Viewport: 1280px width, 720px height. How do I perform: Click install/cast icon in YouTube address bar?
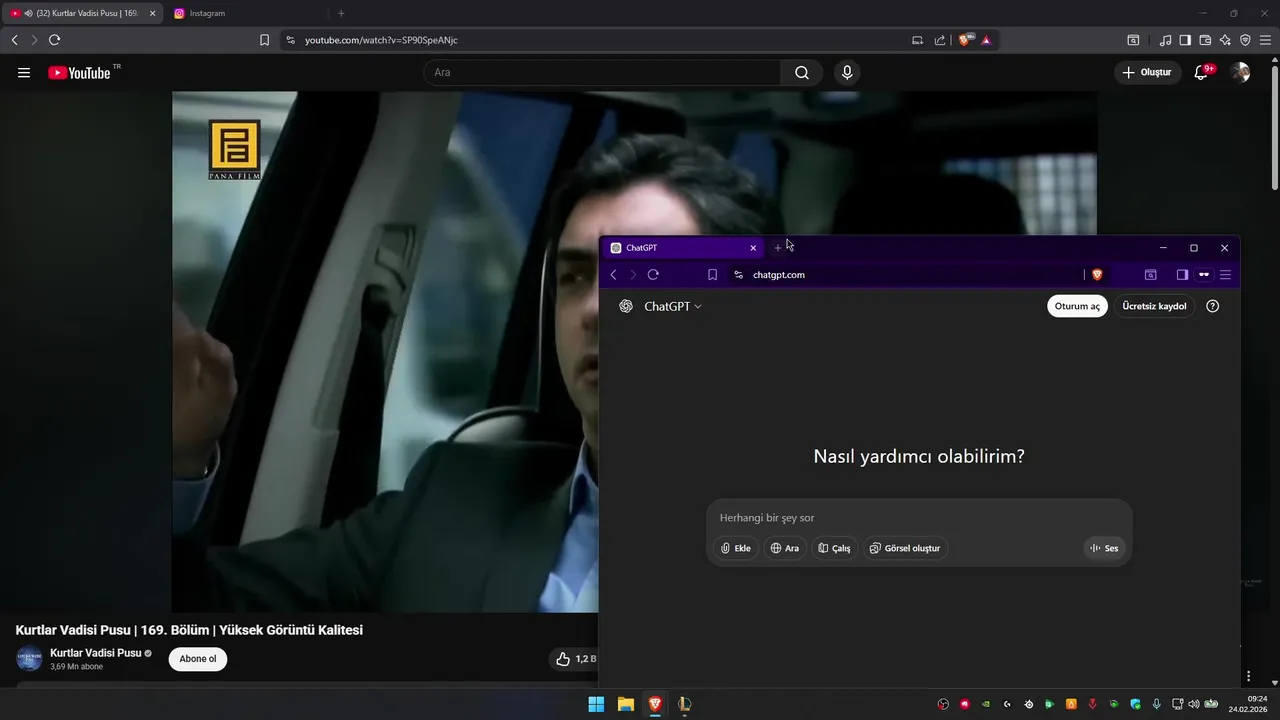(917, 40)
